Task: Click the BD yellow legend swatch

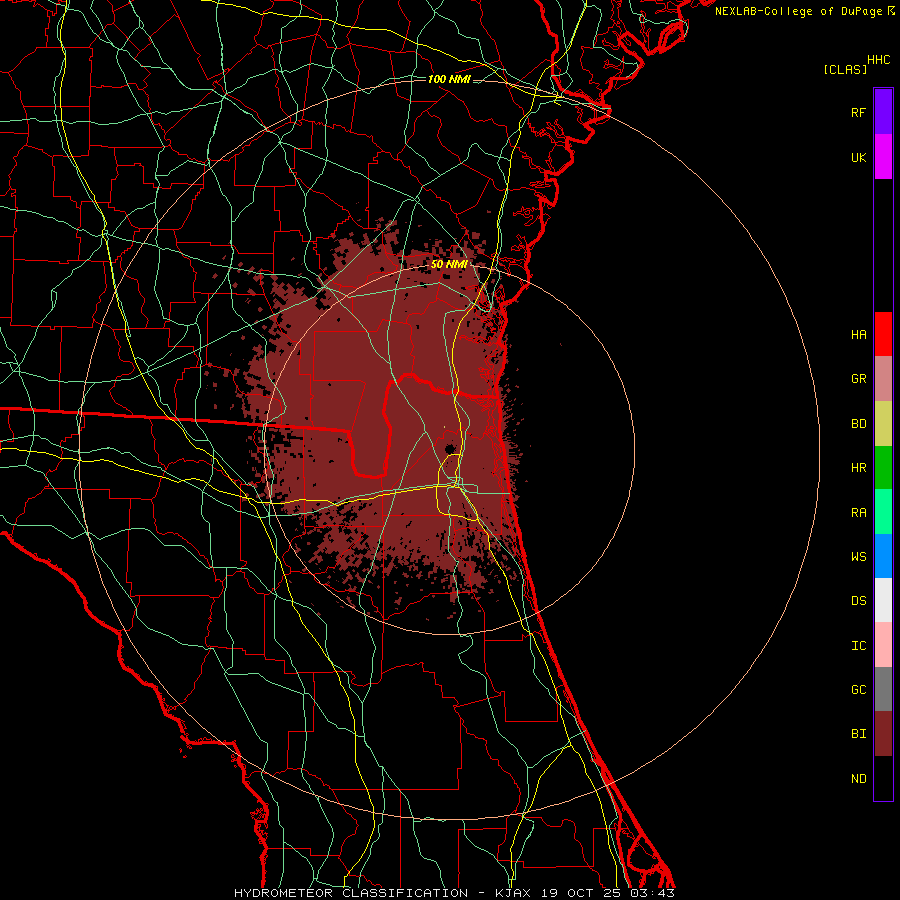Action: click(x=883, y=424)
